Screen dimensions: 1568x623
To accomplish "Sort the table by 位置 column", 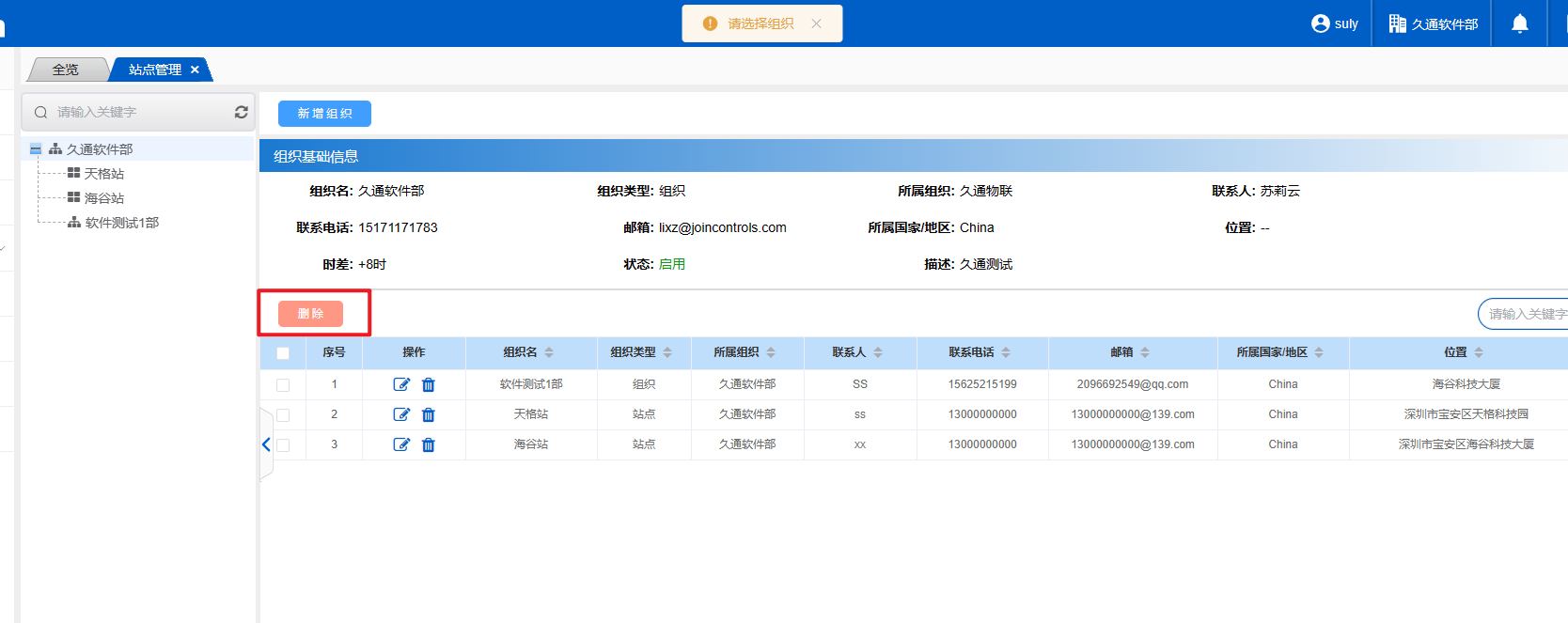I will tap(1479, 352).
